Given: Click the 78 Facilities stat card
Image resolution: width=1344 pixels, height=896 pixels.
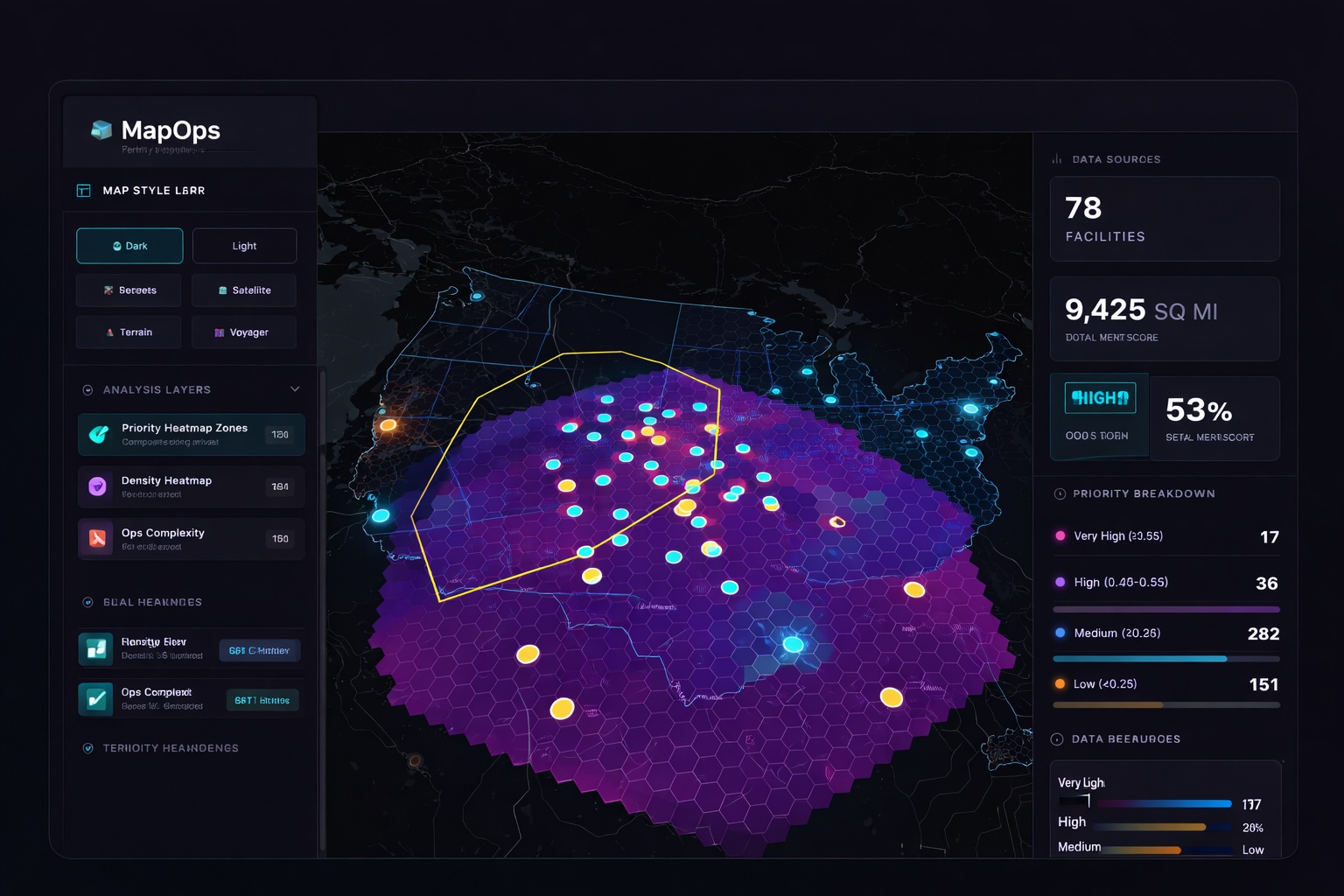Looking at the screenshot, I should [1164, 219].
